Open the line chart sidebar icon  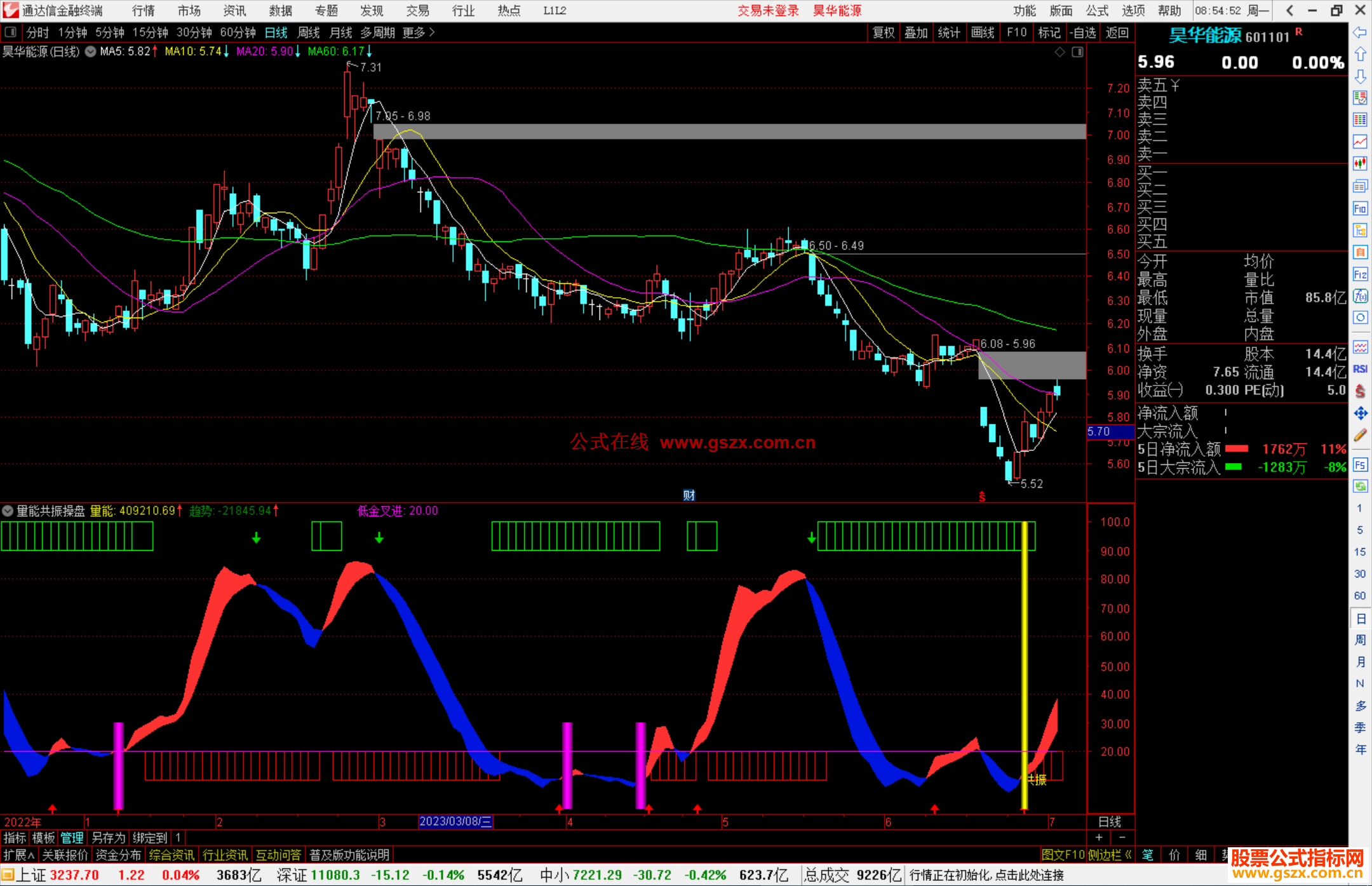coord(1360,142)
